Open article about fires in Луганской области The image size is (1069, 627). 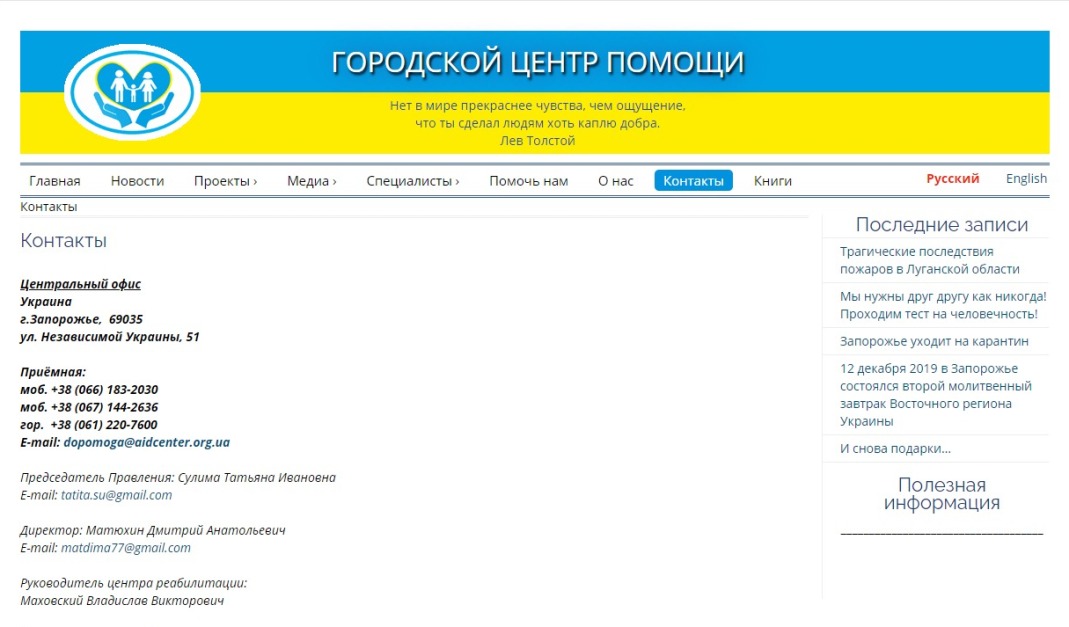tap(929, 260)
